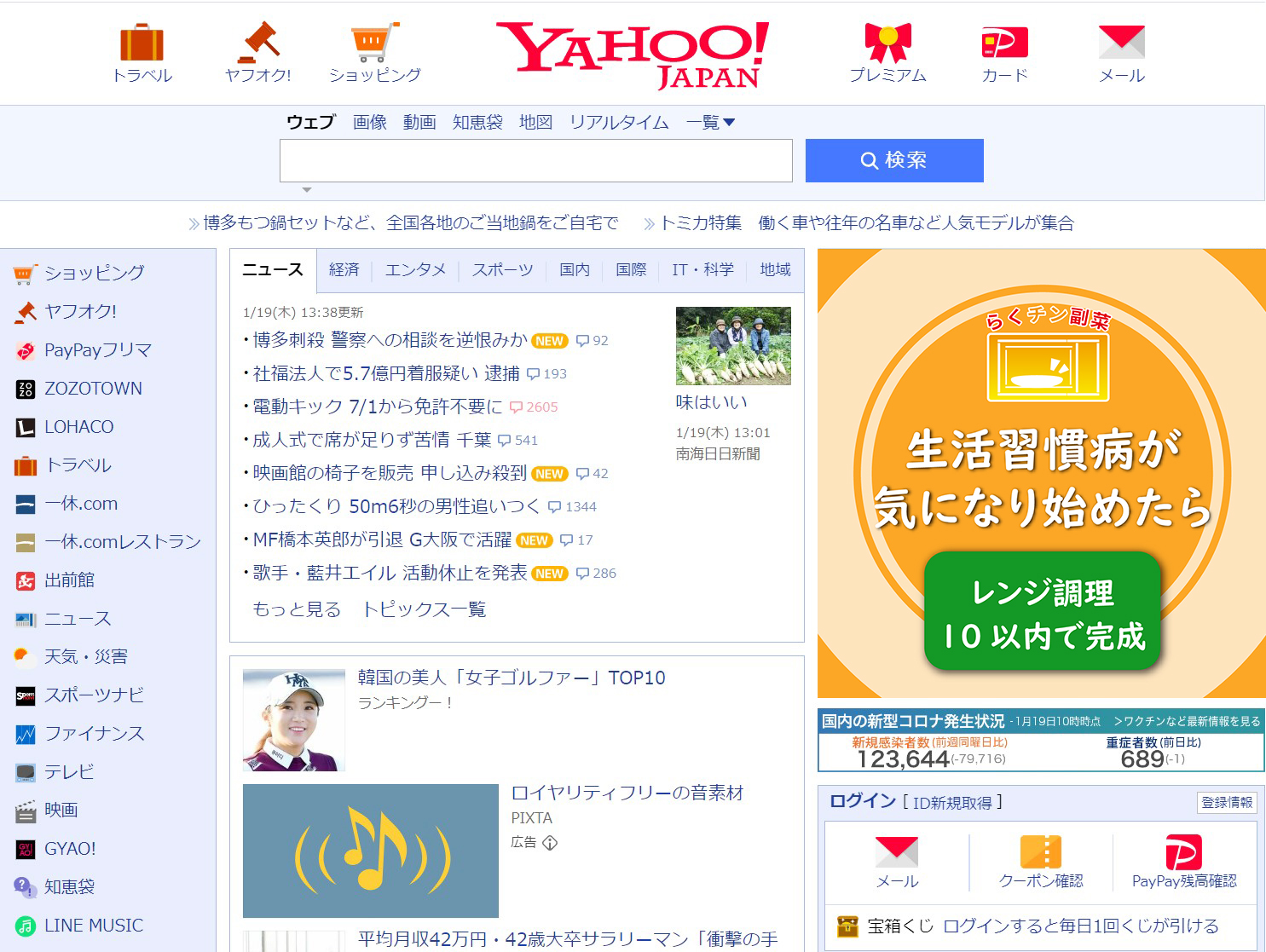Viewport: 1266px width, 952px height.
Task: Open the メール envelope icon in login box
Action: [897, 851]
